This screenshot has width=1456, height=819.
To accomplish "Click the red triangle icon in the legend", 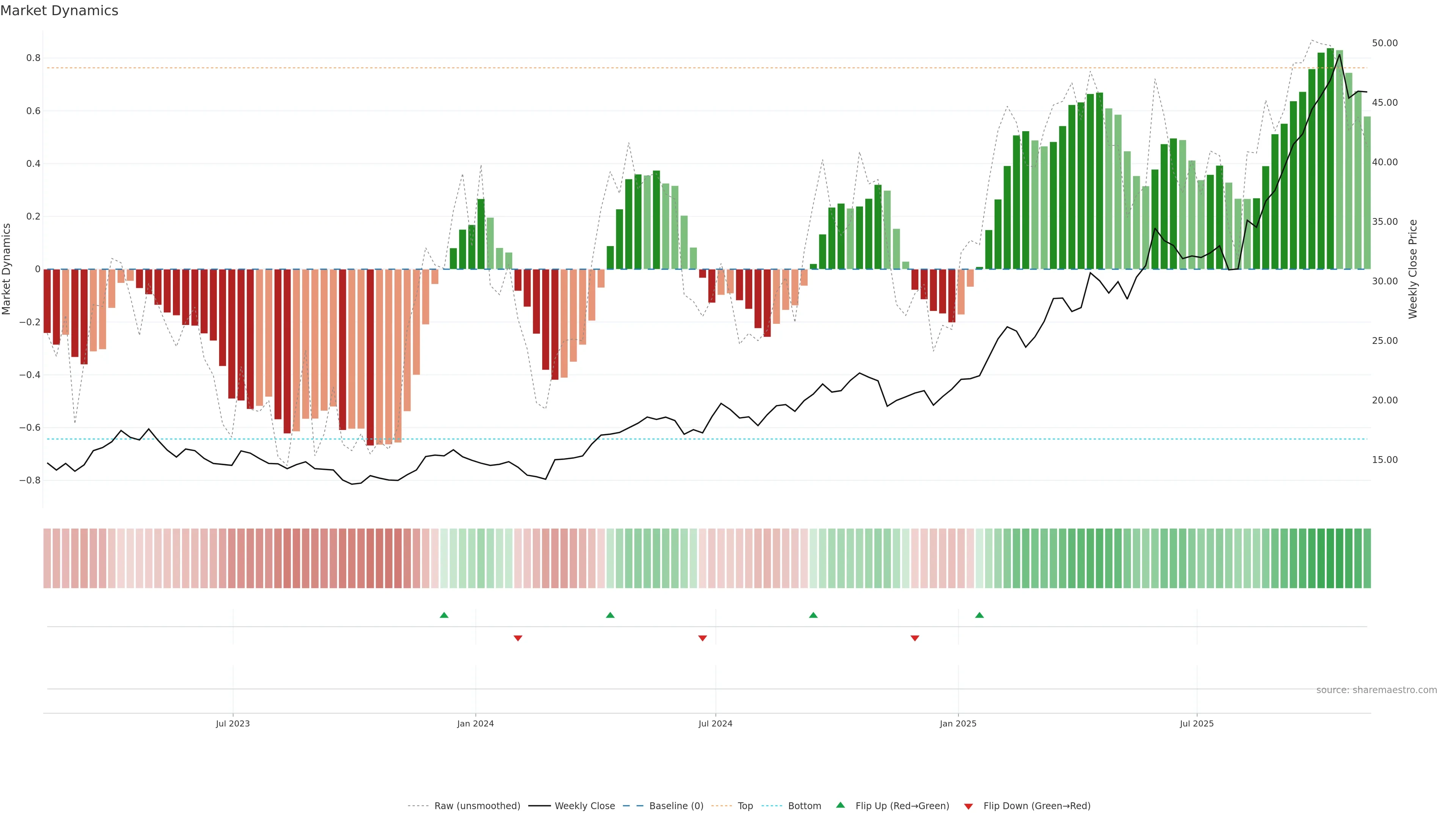I will tap(968, 806).
